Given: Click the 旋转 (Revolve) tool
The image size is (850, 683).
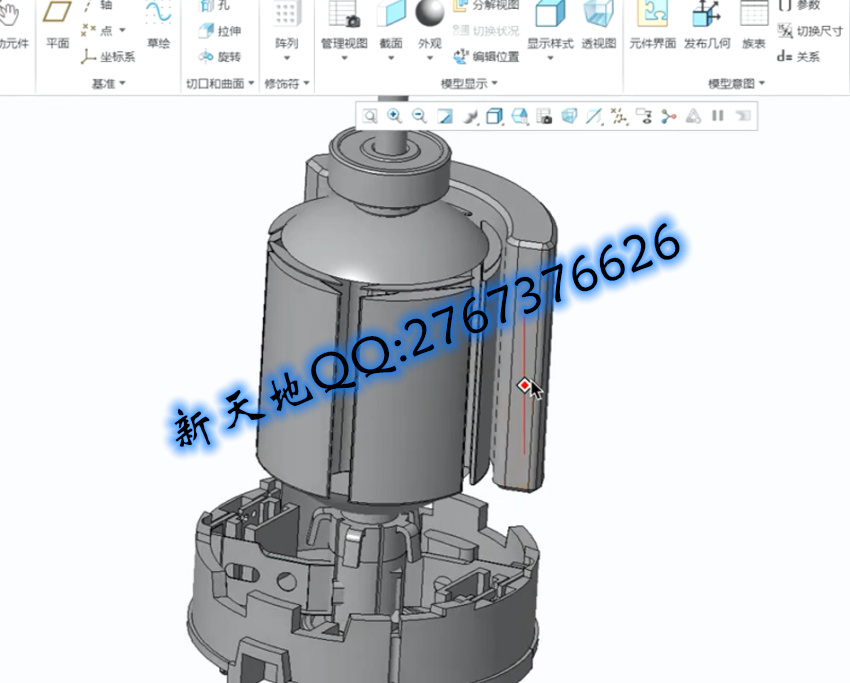Looking at the screenshot, I should (x=220, y=57).
